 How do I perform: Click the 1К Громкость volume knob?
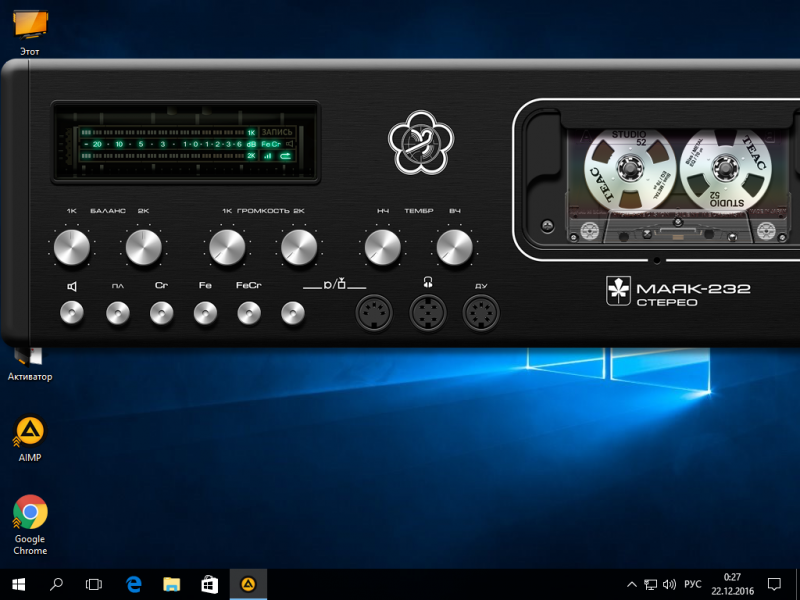[227, 247]
